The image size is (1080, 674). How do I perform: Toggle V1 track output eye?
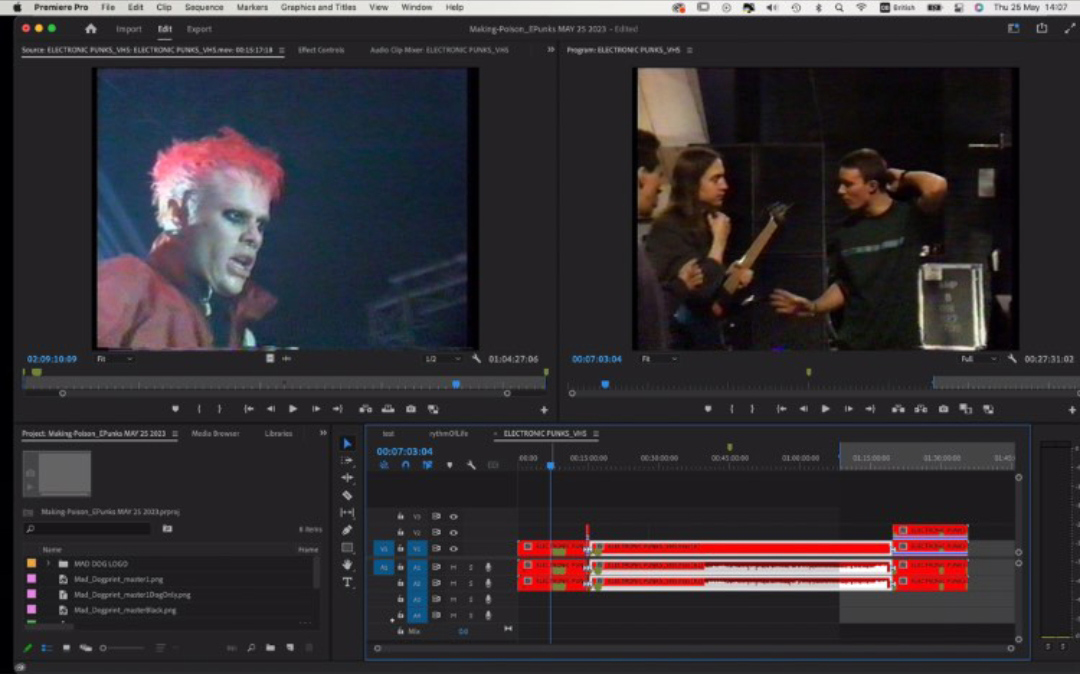(454, 549)
